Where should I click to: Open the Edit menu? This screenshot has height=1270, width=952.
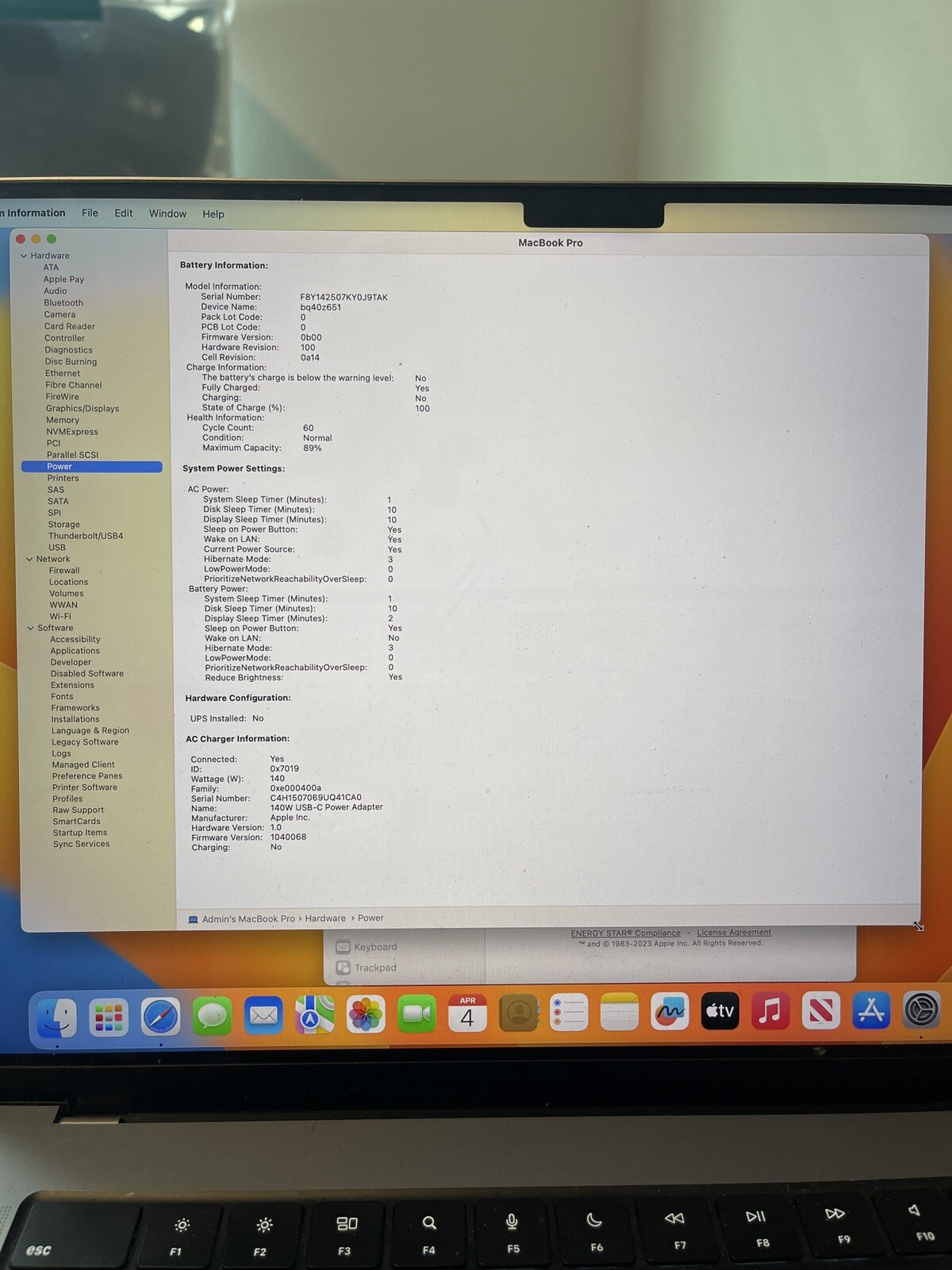123,213
